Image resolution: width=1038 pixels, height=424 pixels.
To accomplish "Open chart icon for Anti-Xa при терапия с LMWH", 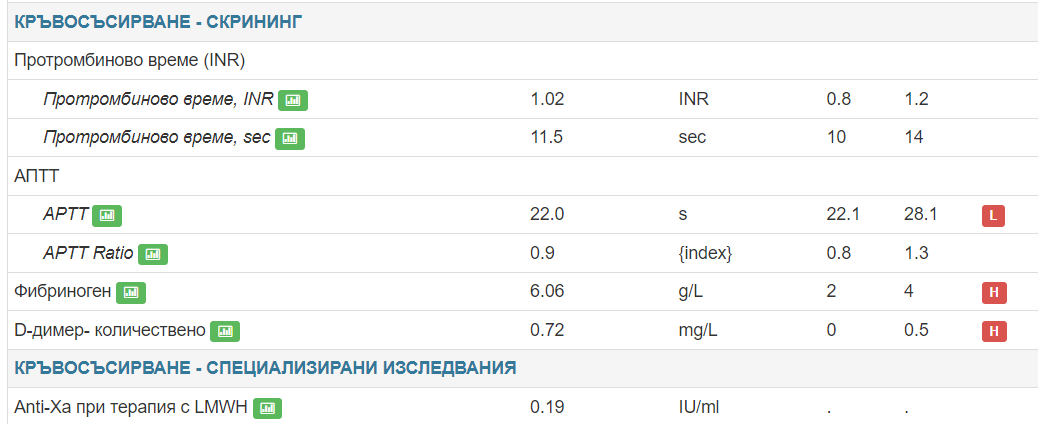I will click(268, 408).
